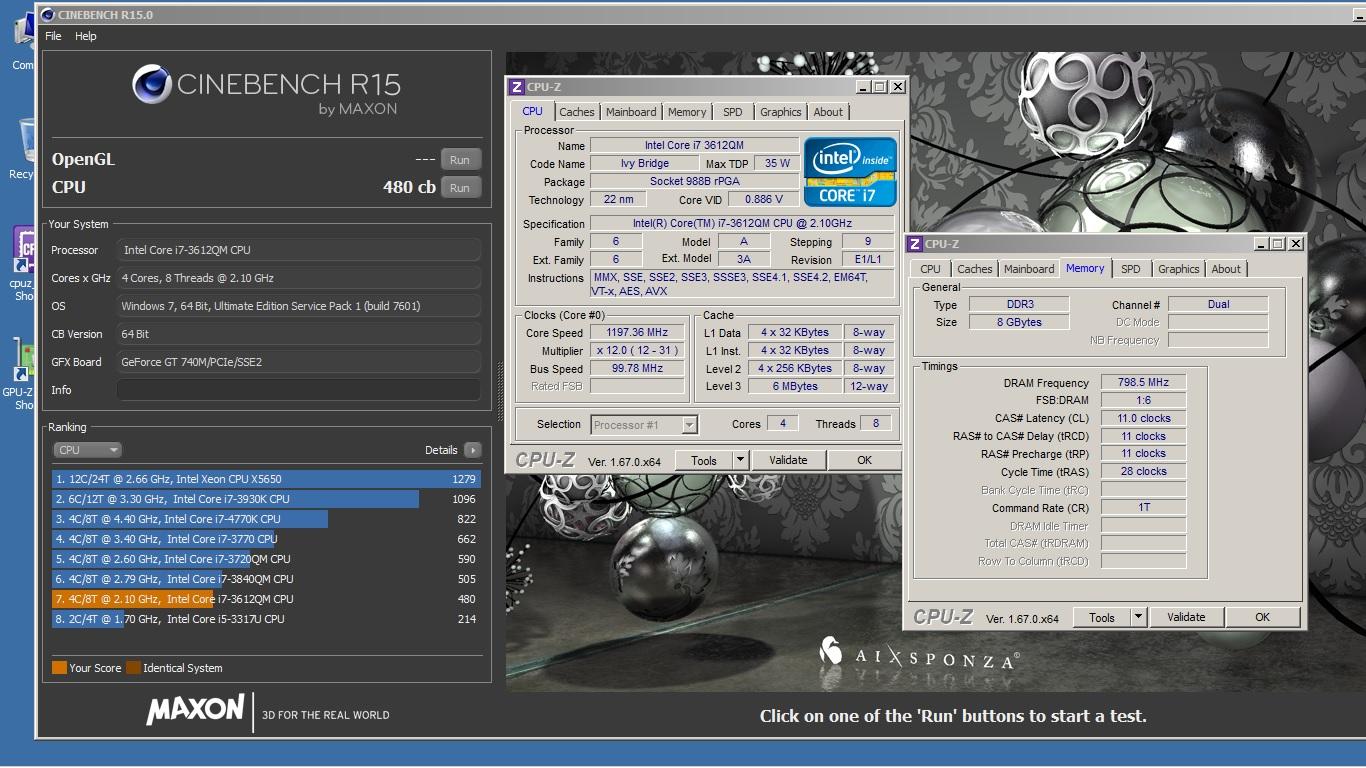Click the Memory Type DDR3 field
This screenshot has height=768, width=1366.
click(x=1019, y=304)
